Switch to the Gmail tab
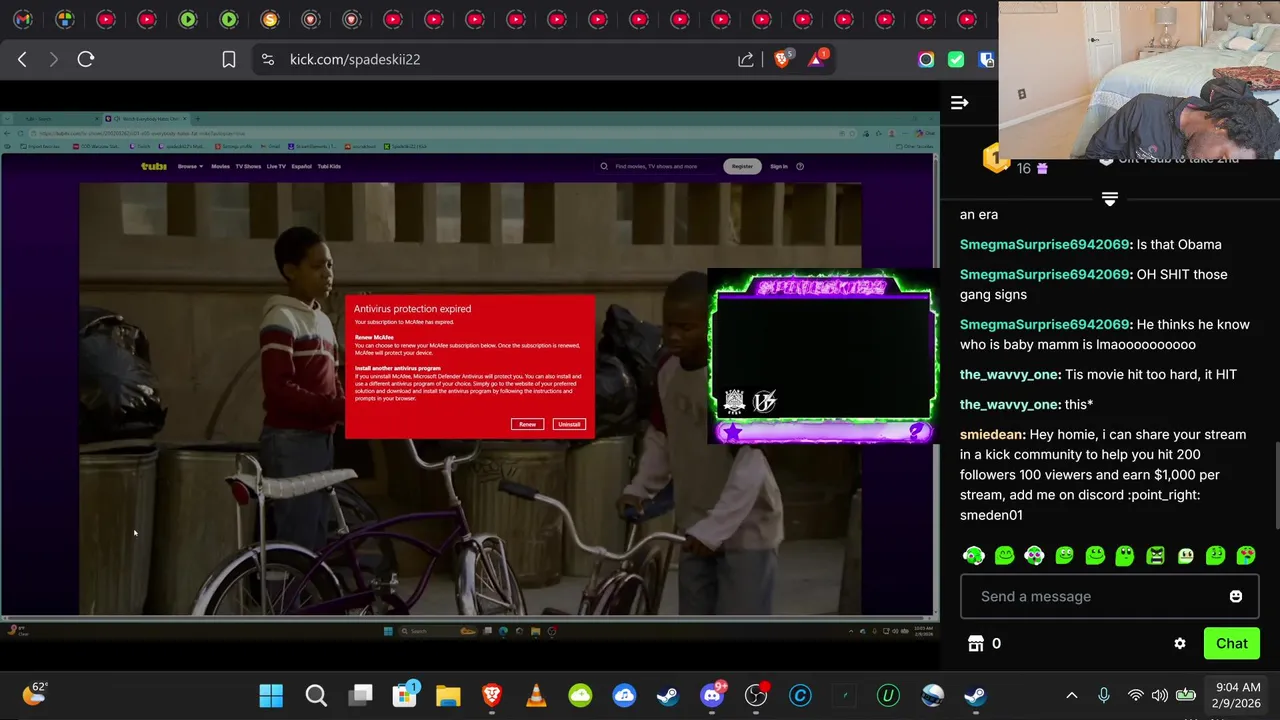 click(23, 19)
